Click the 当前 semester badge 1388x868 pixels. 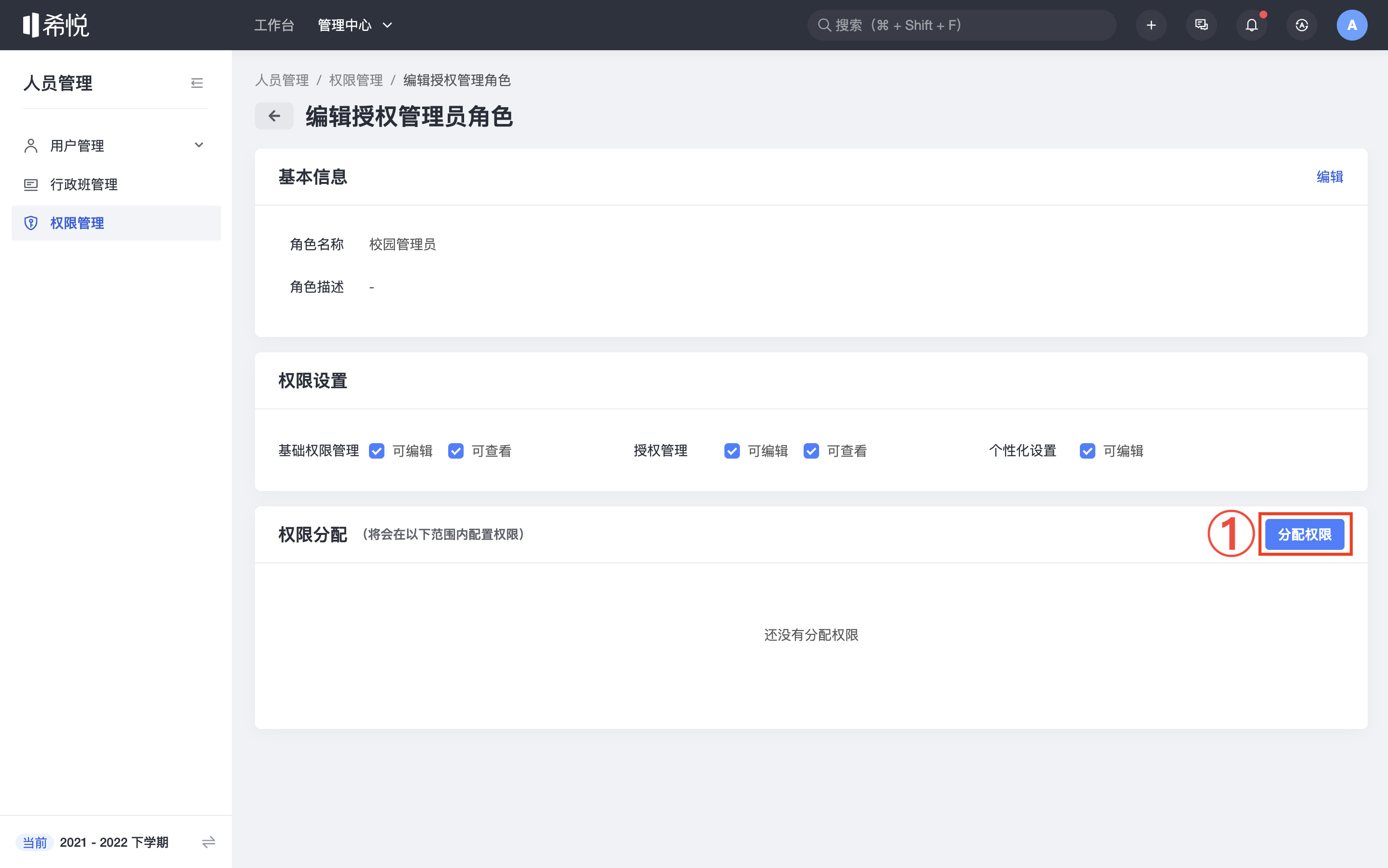point(34,842)
